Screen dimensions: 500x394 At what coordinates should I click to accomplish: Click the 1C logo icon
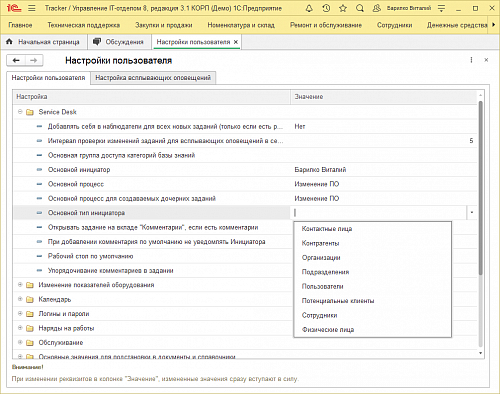[14, 8]
